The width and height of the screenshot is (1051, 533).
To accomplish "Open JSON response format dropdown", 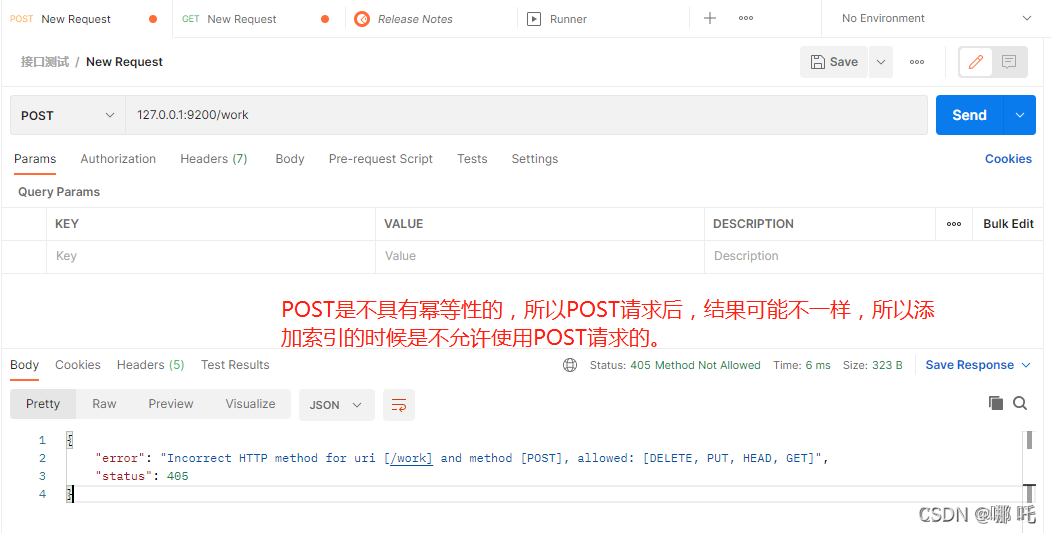I will (336, 405).
